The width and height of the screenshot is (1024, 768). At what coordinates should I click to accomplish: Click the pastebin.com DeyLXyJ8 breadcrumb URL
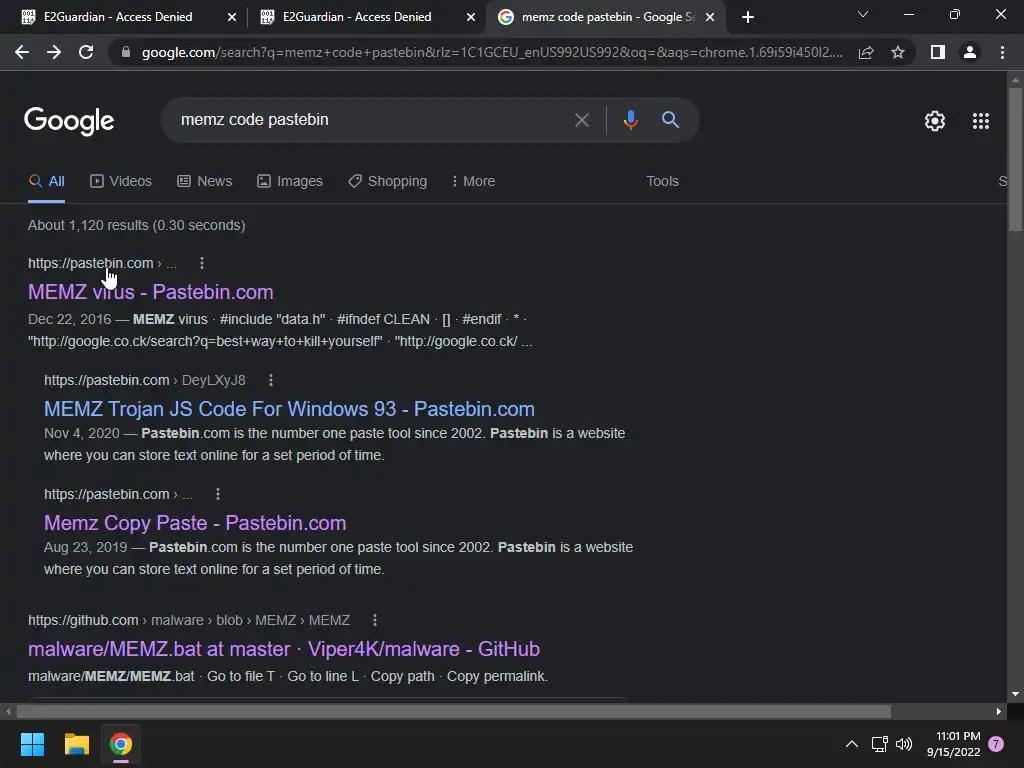[144, 380]
